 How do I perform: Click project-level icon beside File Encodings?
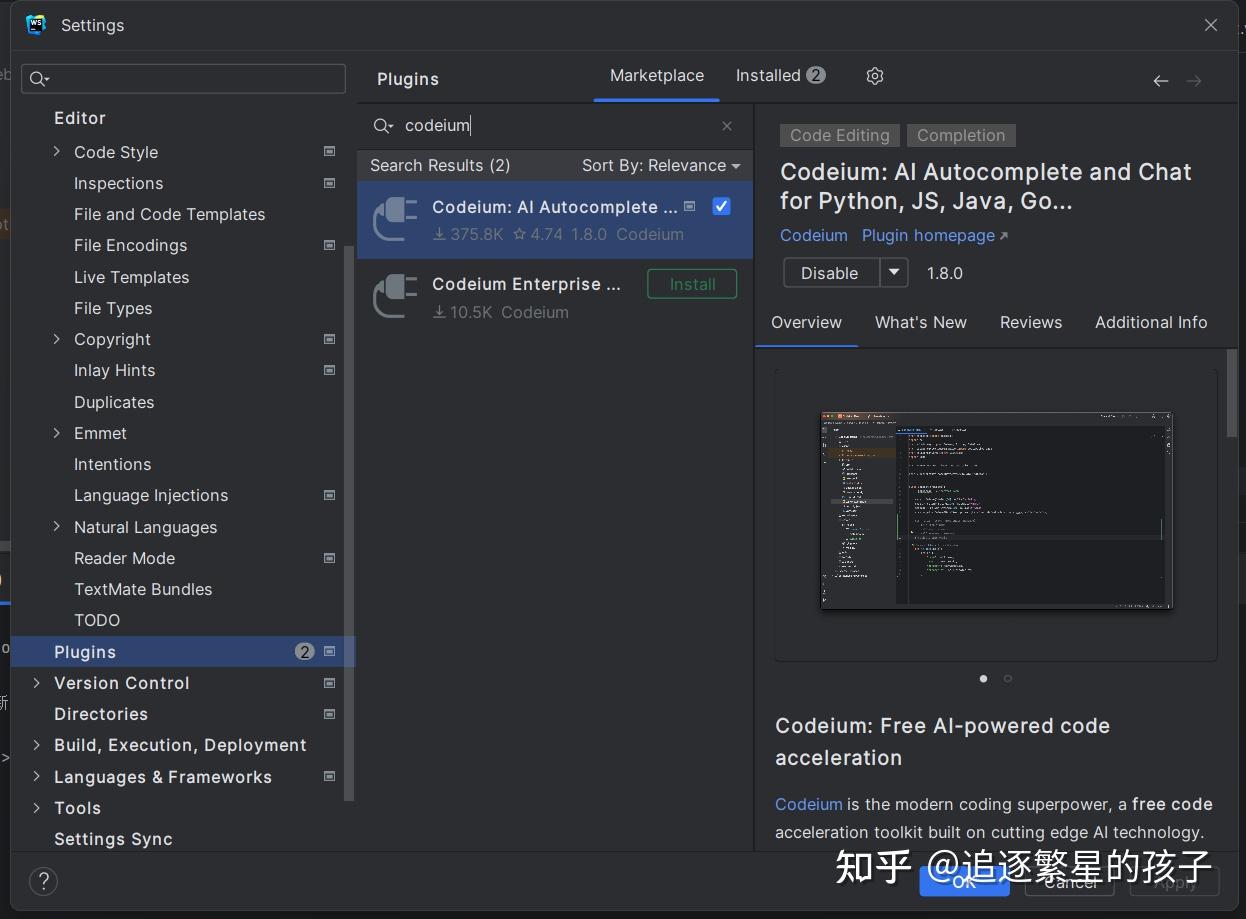point(329,245)
